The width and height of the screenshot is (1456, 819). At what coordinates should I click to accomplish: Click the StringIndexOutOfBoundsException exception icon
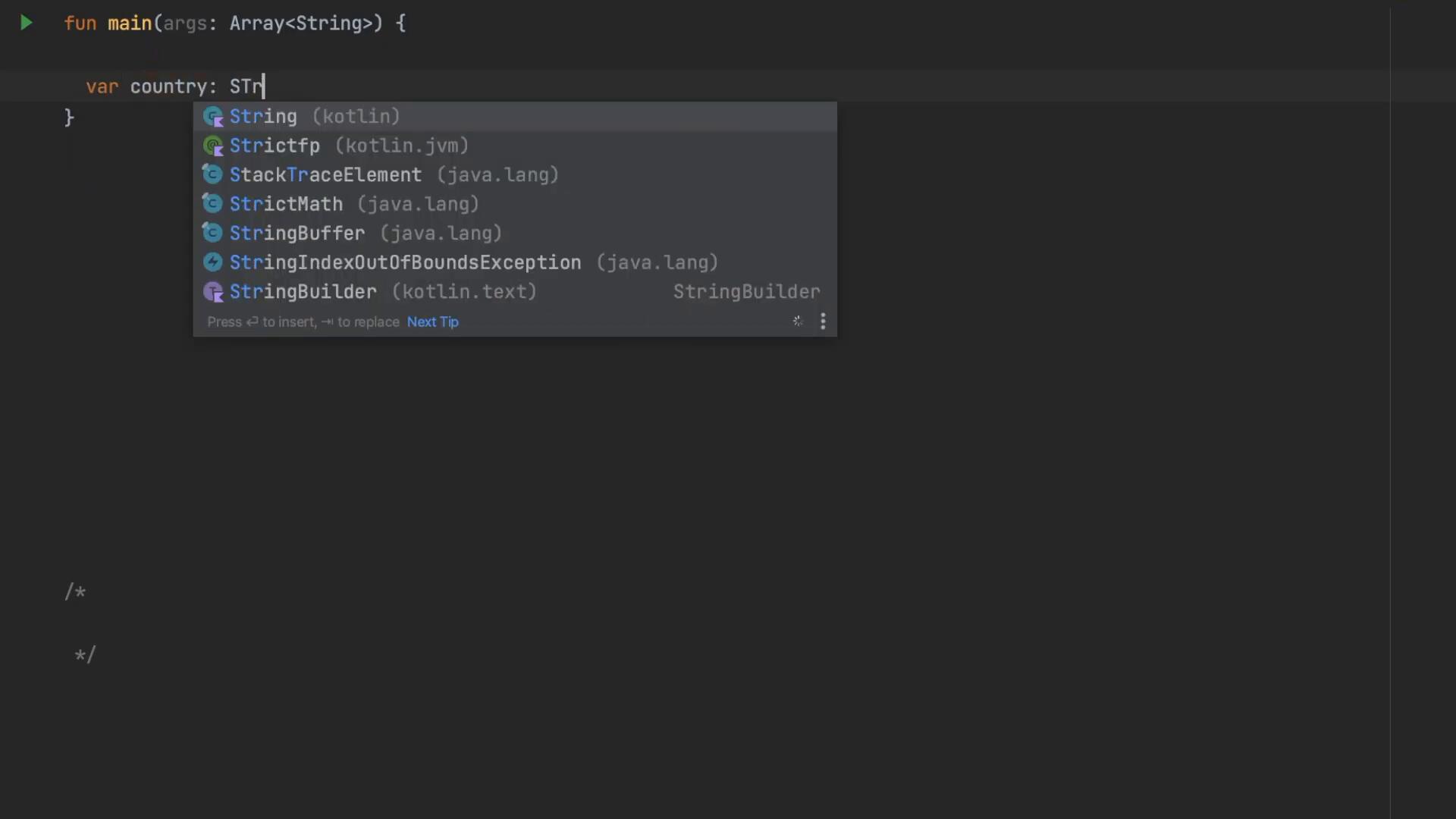[x=212, y=262]
